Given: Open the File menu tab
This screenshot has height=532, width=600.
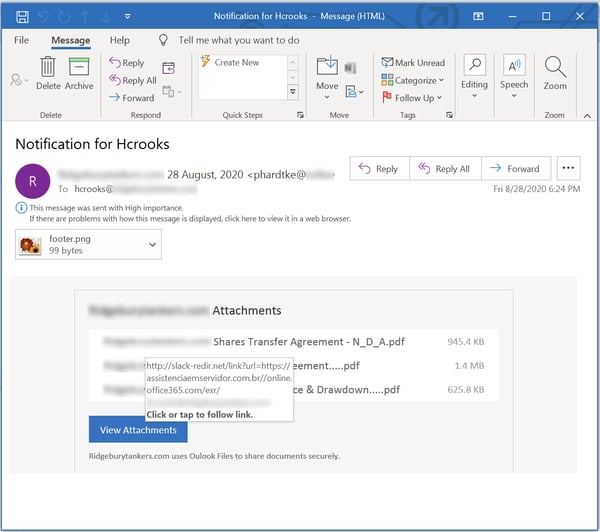Looking at the screenshot, I should (x=21, y=40).
